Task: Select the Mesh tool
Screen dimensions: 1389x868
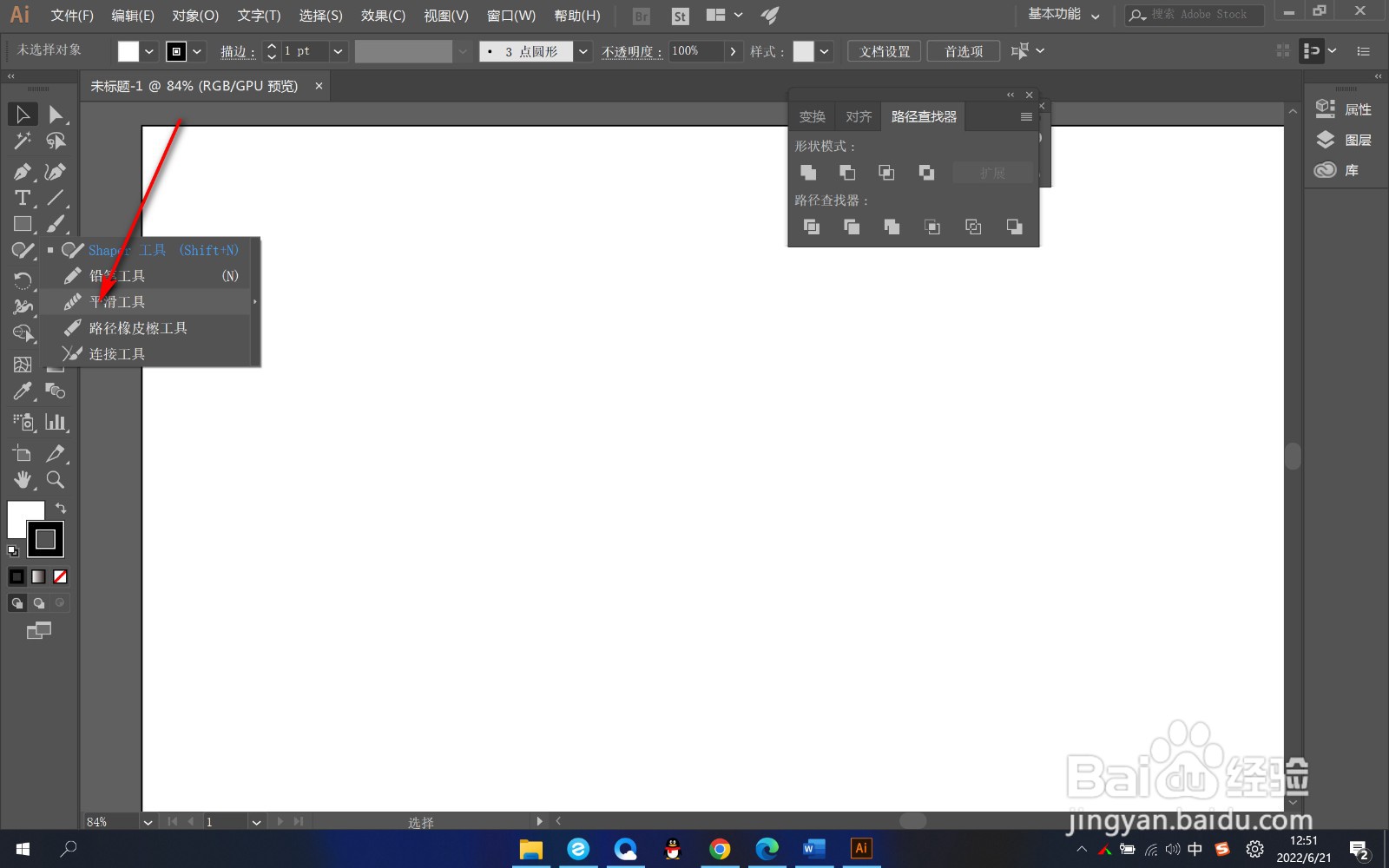Action: [x=23, y=365]
